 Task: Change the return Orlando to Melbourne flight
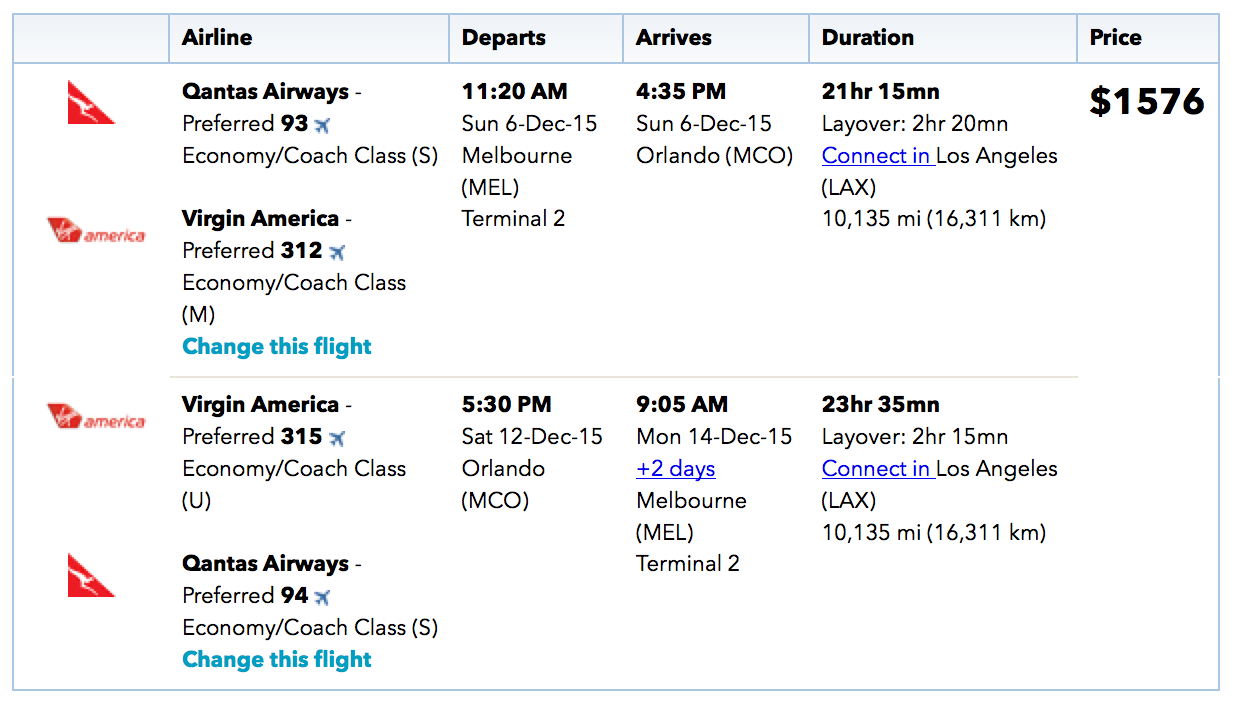(277, 660)
